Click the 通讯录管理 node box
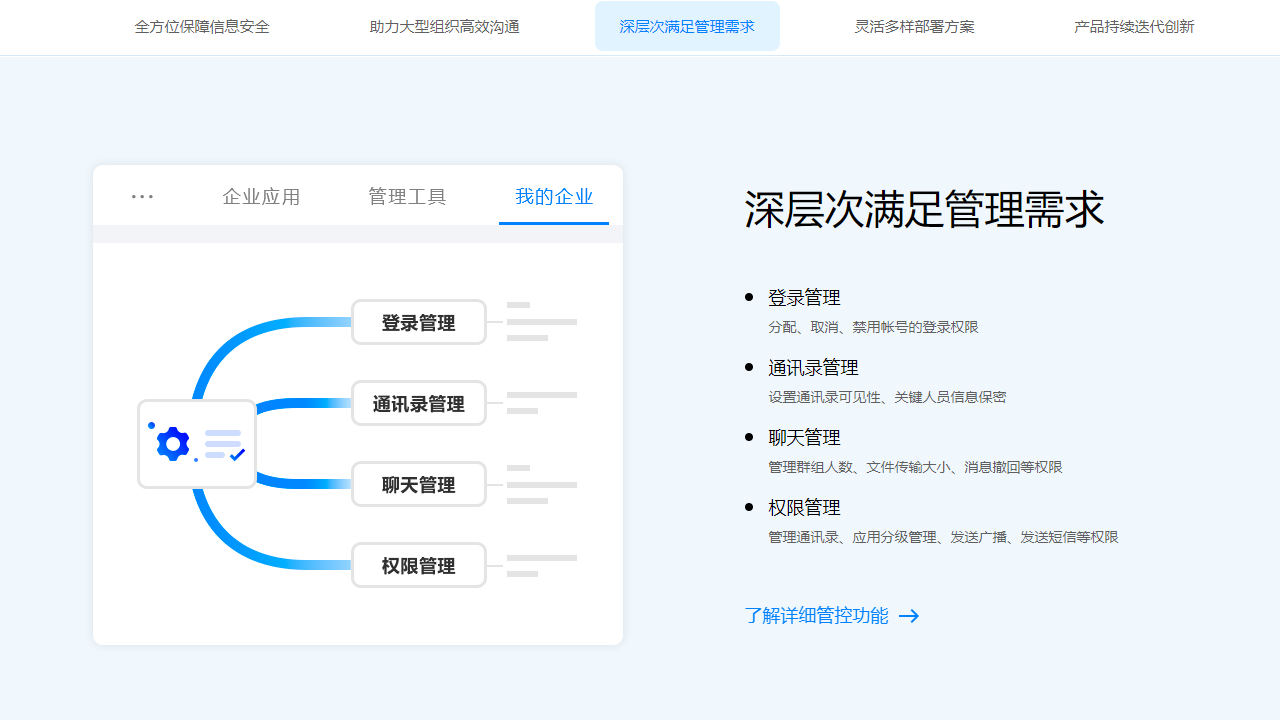This screenshot has width=1280, height=720. click(418, 403)
